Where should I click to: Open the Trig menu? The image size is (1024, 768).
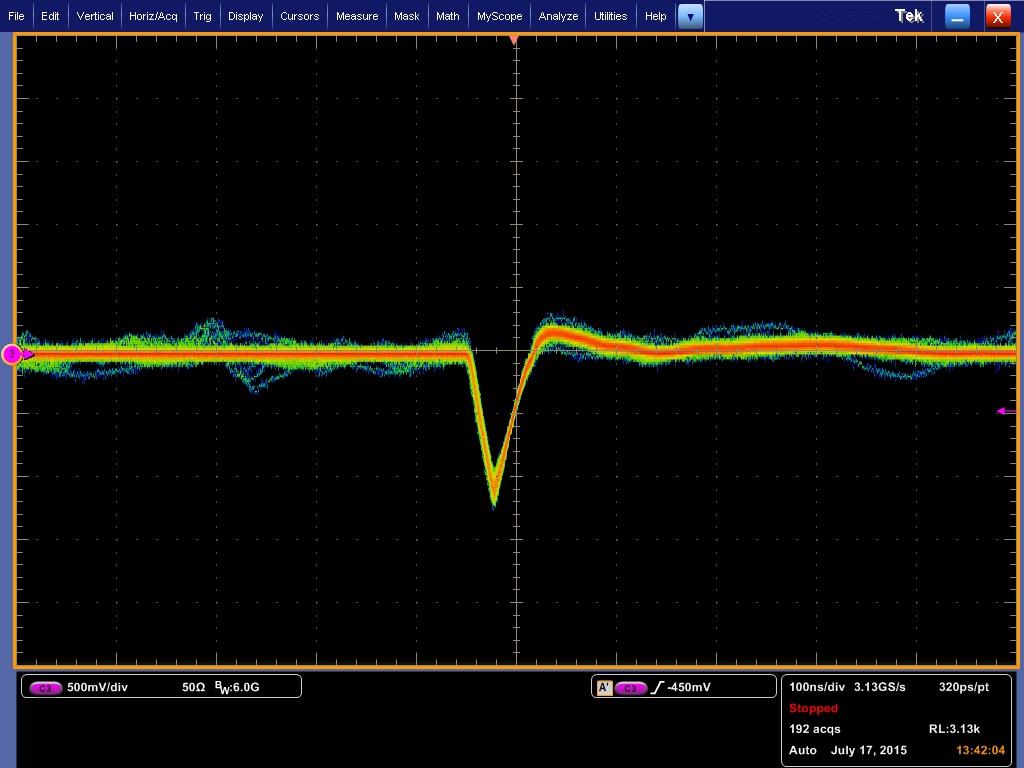point(202,16)
